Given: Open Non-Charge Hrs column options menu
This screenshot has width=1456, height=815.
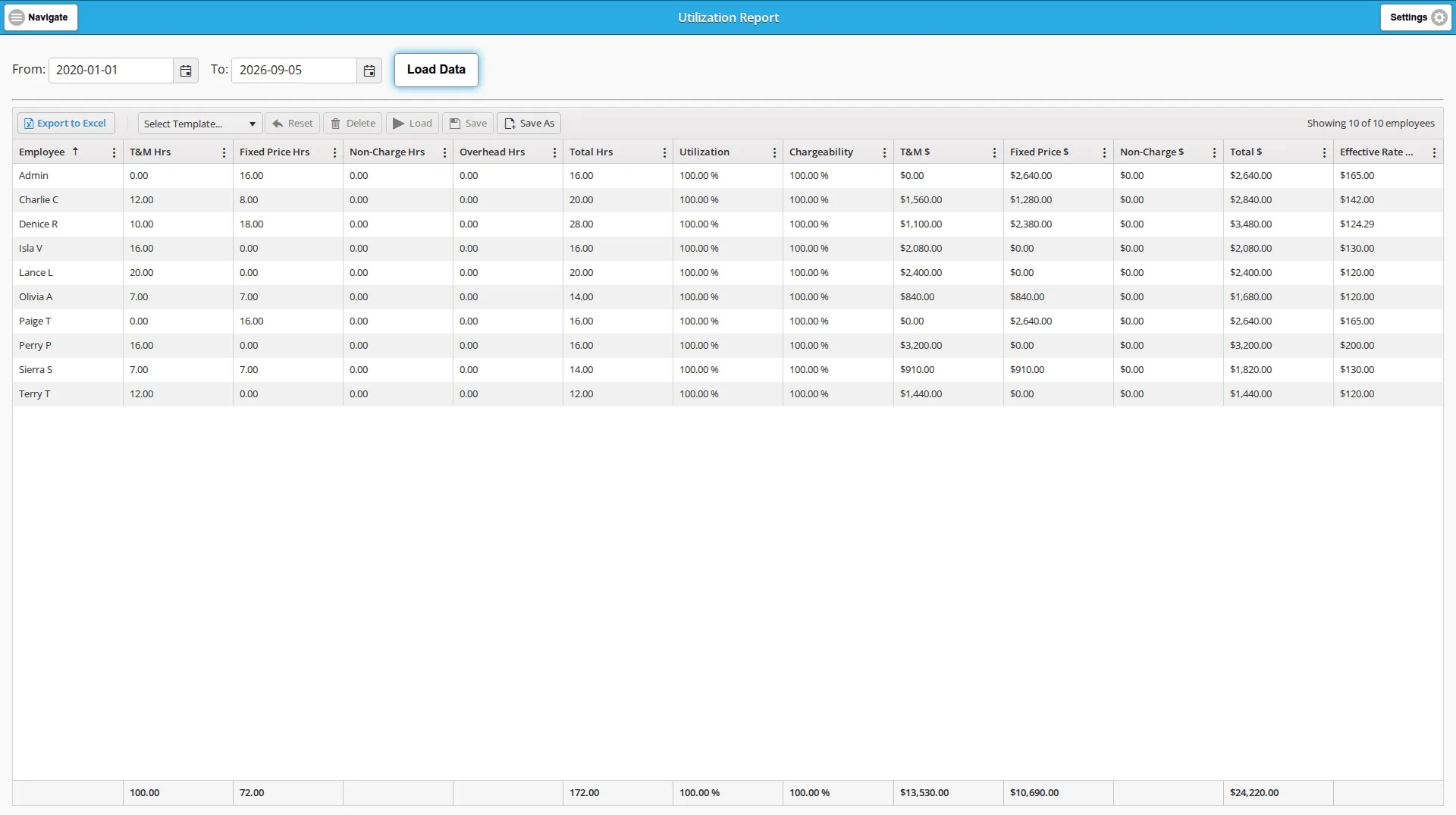Looking at the screenshot, I should coord(444,152).
